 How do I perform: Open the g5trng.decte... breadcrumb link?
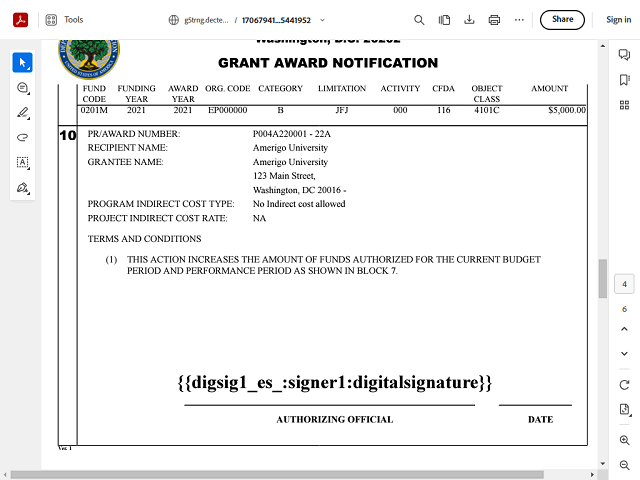[x=206, y=20]
